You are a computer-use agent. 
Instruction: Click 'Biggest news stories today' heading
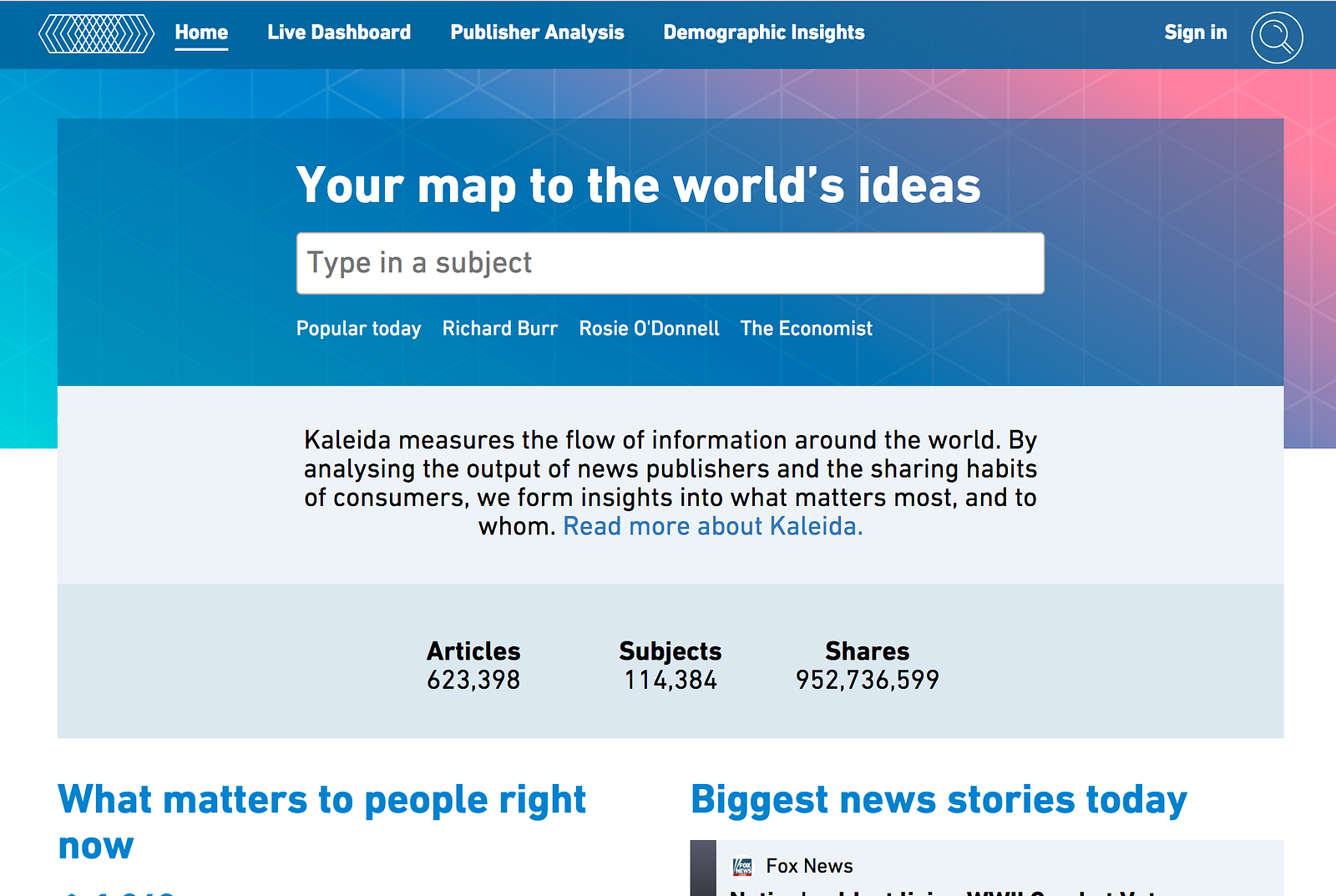click(x=939, y=799)
